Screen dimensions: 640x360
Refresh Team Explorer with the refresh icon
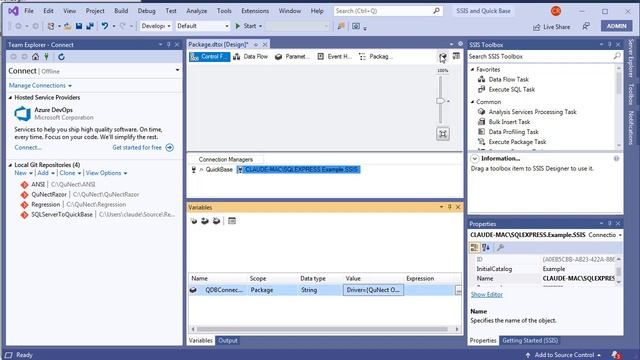61,57
